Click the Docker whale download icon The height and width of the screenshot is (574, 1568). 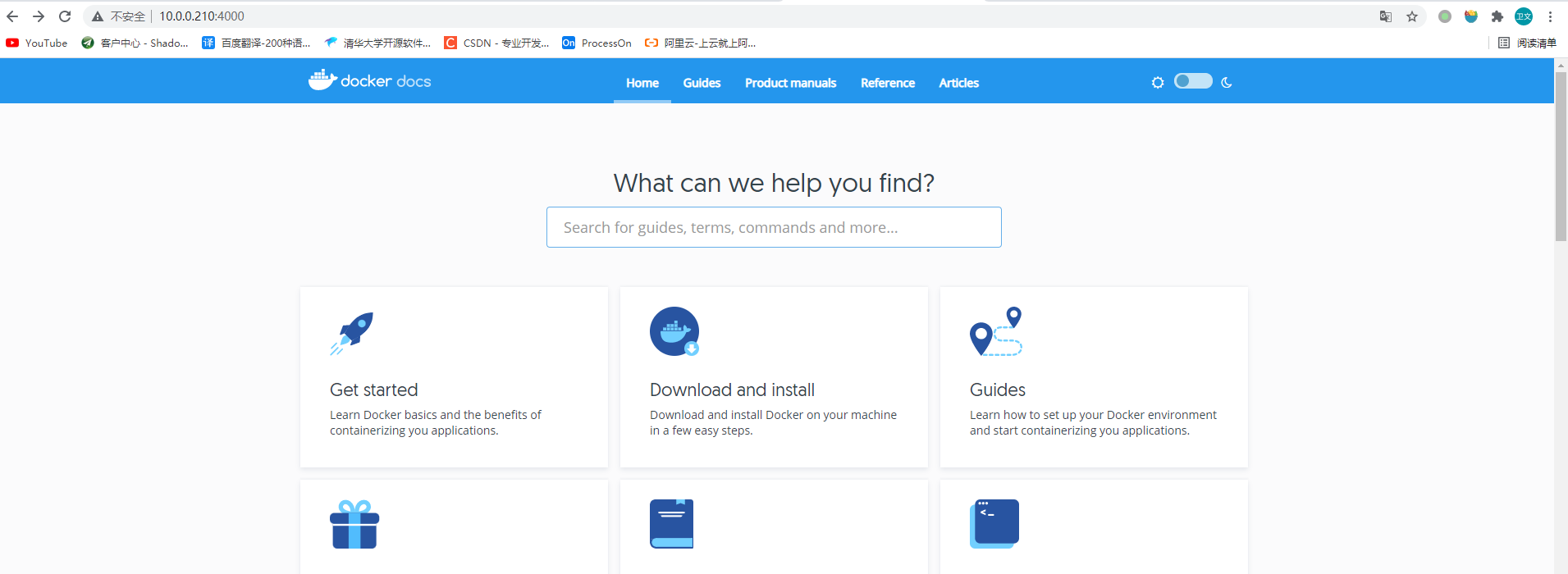pos(674,331)
